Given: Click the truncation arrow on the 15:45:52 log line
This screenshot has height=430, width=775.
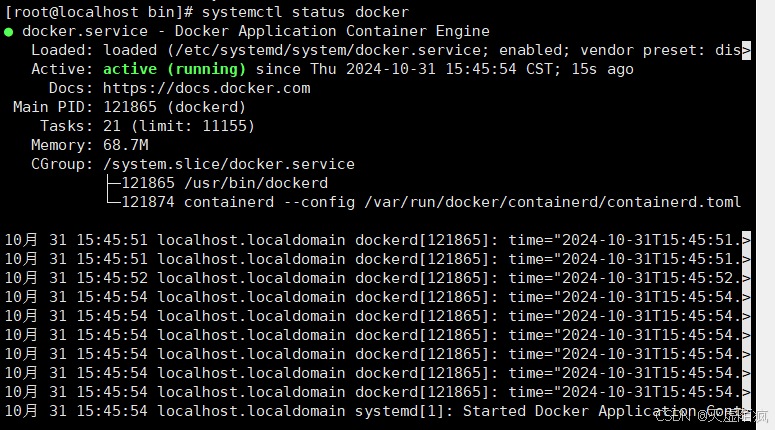Looking at the screenshot, I should 746,278.
